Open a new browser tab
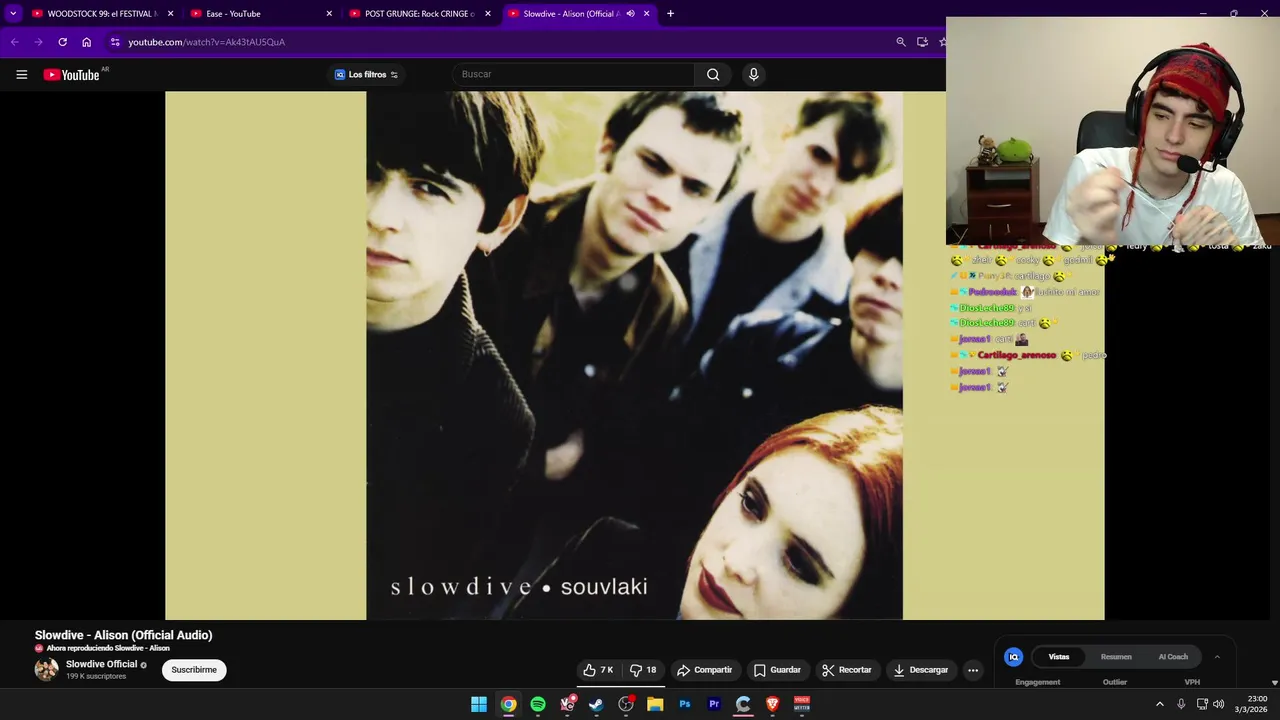Viewport: 1280px width, 720px height. pyautogui.click(x=670, y=14)
